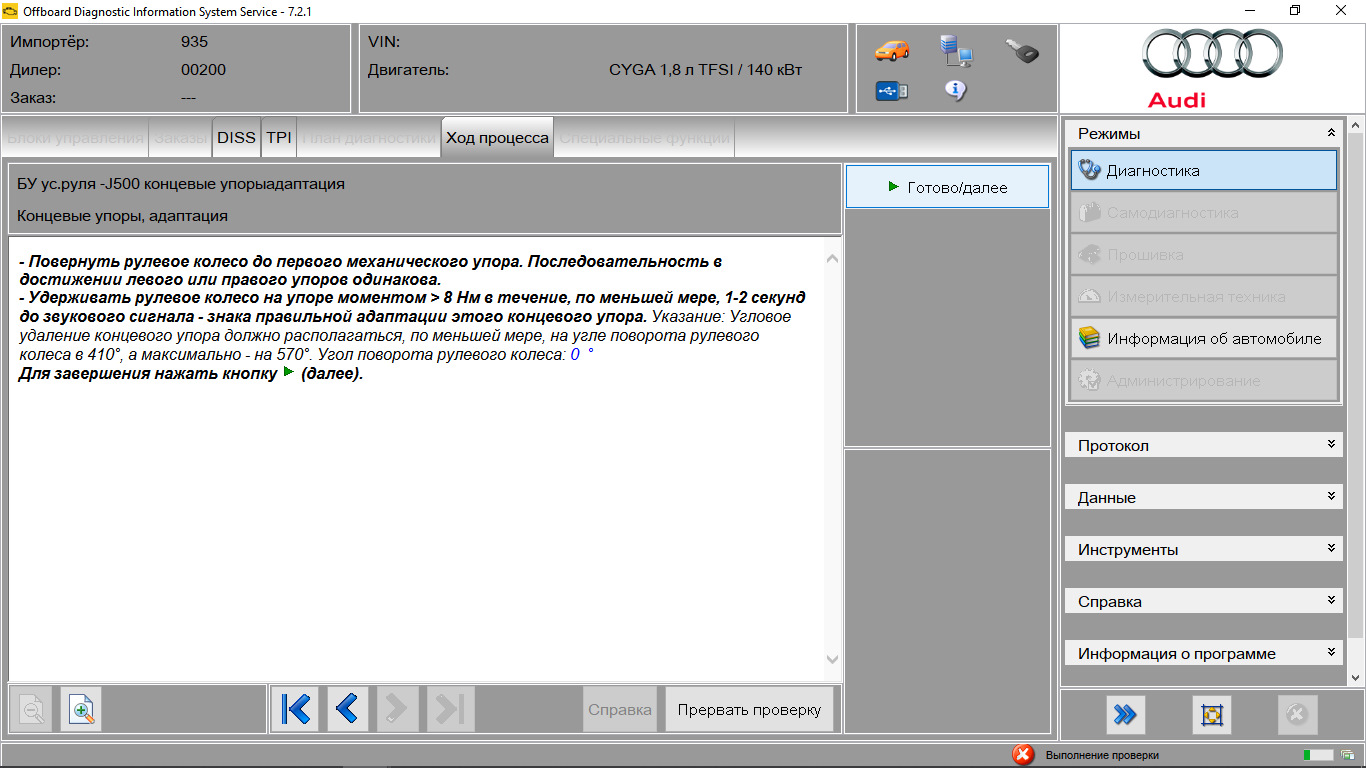Viewport: 1366px width, 768px height.
Task: Click the Концевые упоры, адаптация heading
Action: click(x=122, y=215)
